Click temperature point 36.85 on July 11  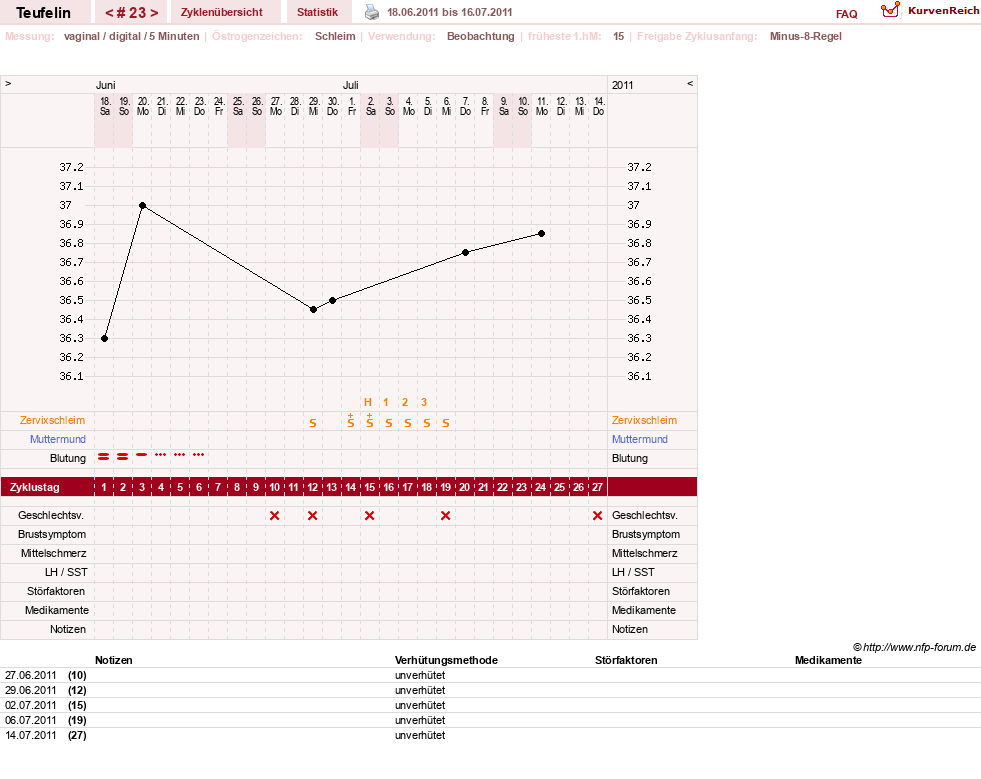click(541, 233)
